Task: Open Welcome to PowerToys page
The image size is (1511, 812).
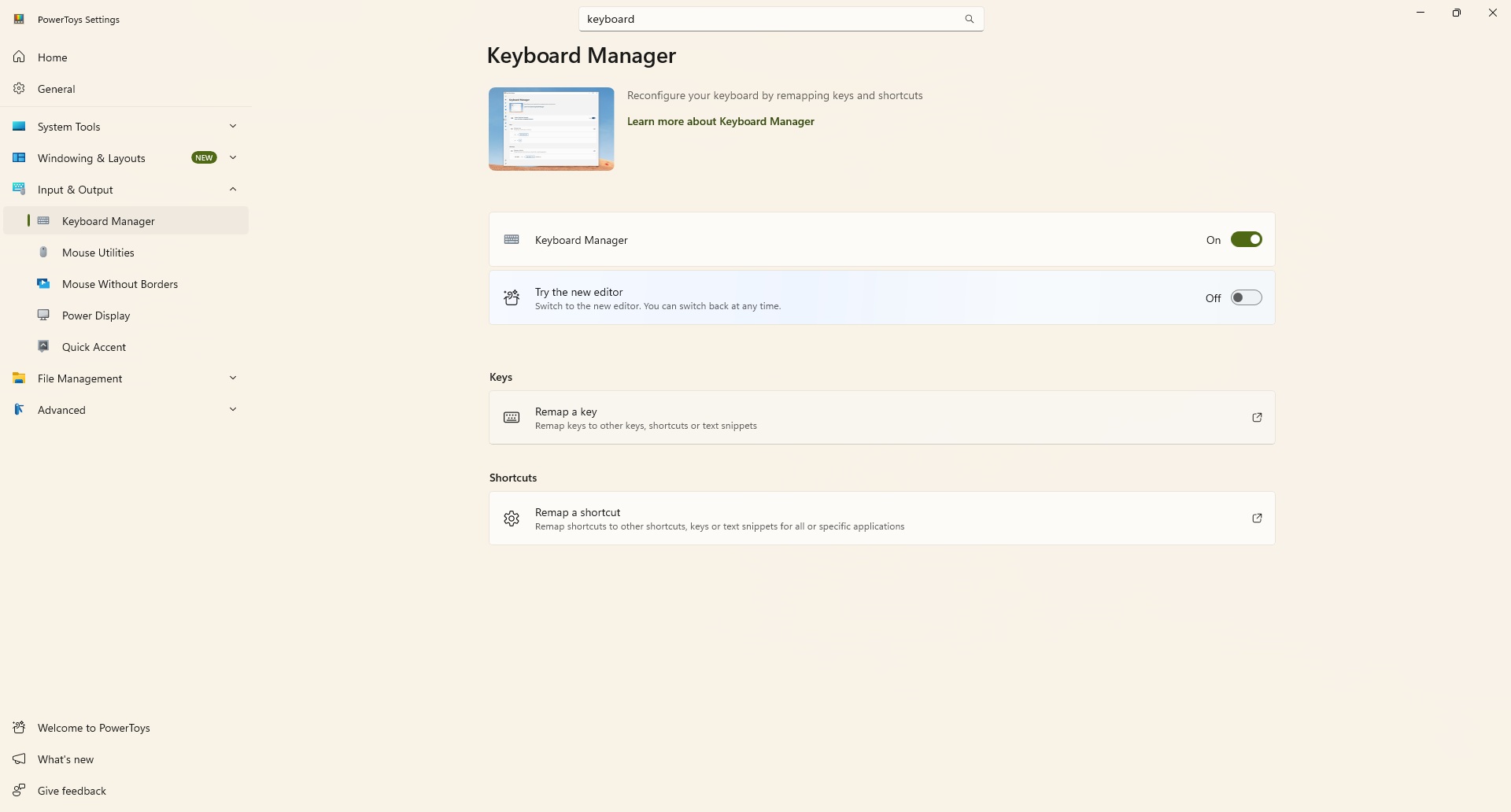Action: click(x=126, y=728)
